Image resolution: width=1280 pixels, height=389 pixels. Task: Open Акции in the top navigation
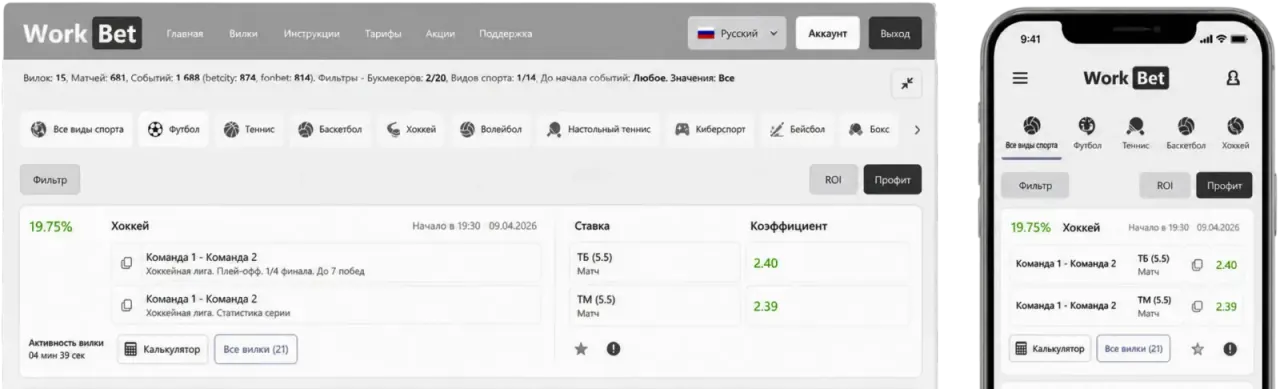pyautogui.click(x=441, y=34)
